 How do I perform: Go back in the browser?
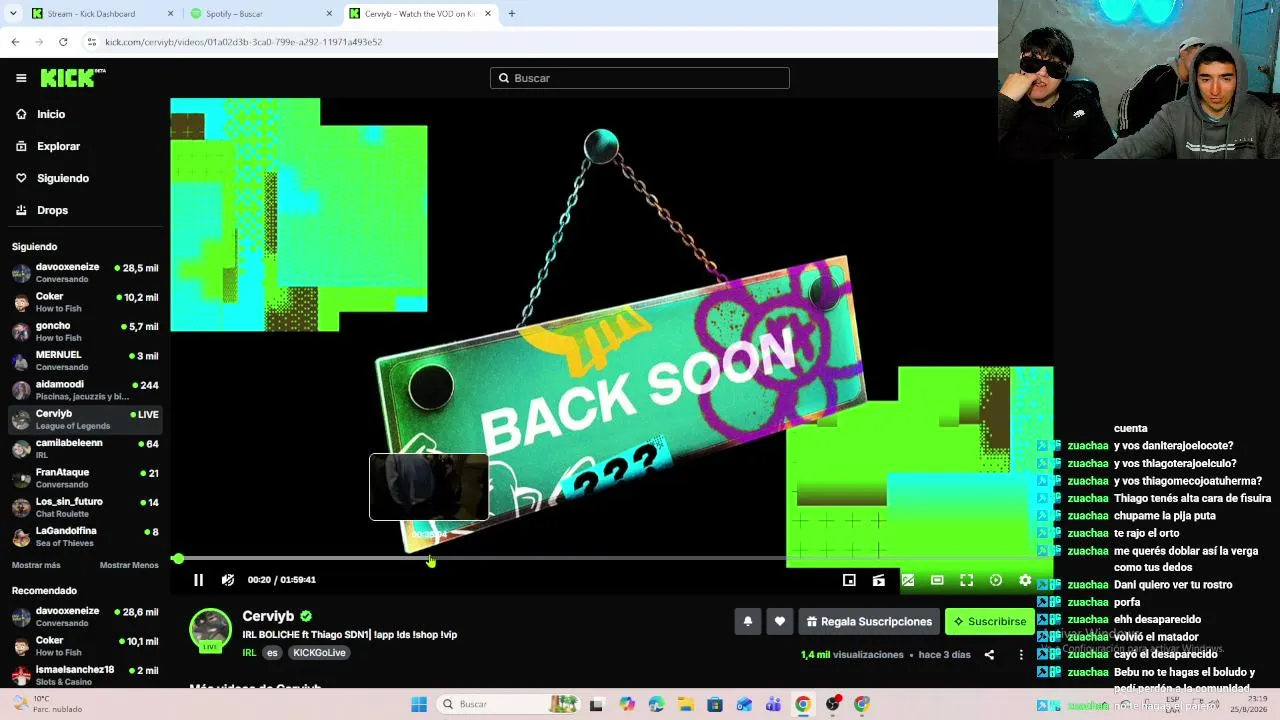[15, 42]
